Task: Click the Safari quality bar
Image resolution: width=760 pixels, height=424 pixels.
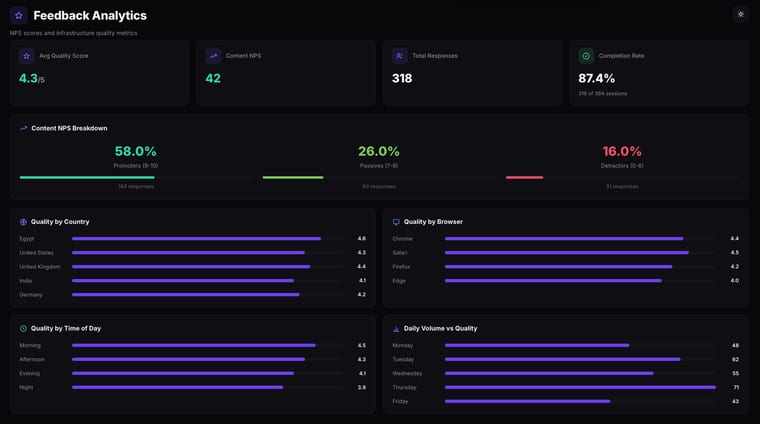Action: 567,252
